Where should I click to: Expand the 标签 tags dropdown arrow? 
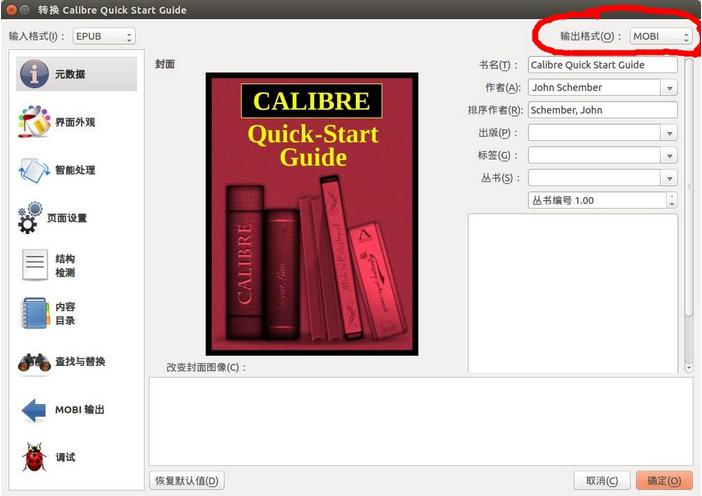click(669, 155)
